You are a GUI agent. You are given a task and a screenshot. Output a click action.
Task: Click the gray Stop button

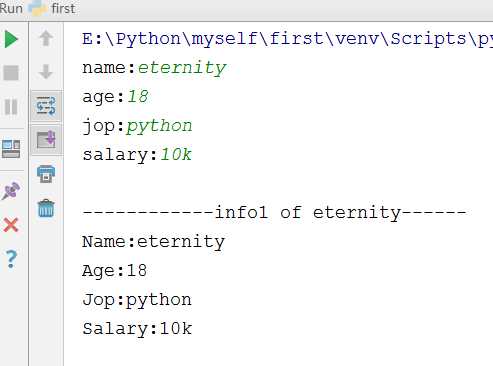pyautogui.click(x=11, y=73)
